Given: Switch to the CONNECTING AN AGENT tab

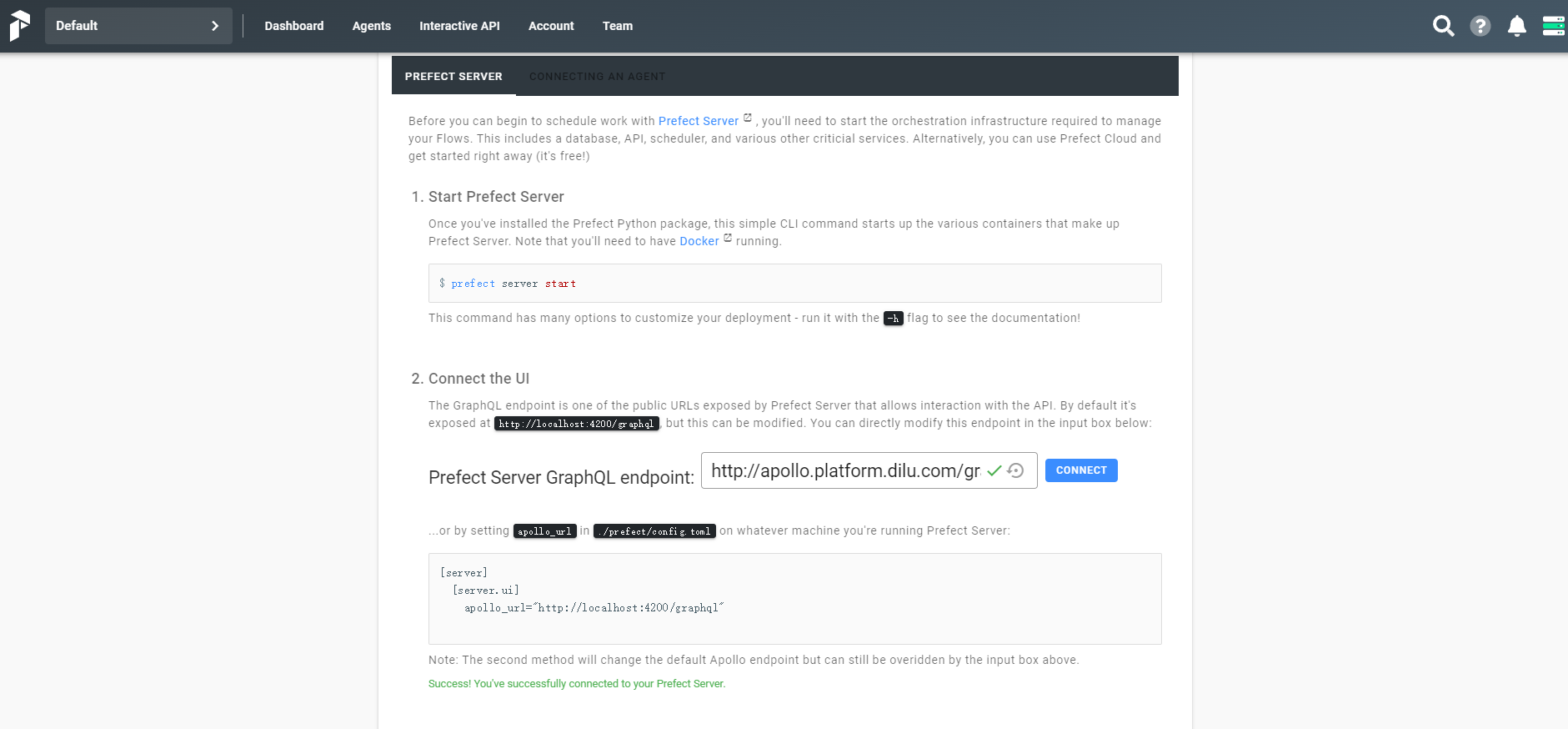Looking at the screenshot, I should click(x=597, y=76).
